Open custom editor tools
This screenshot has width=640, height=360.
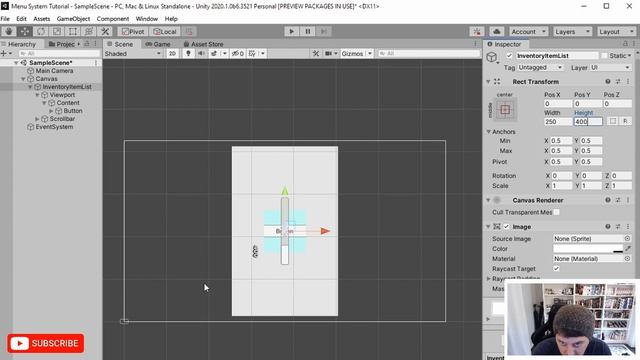105,31
